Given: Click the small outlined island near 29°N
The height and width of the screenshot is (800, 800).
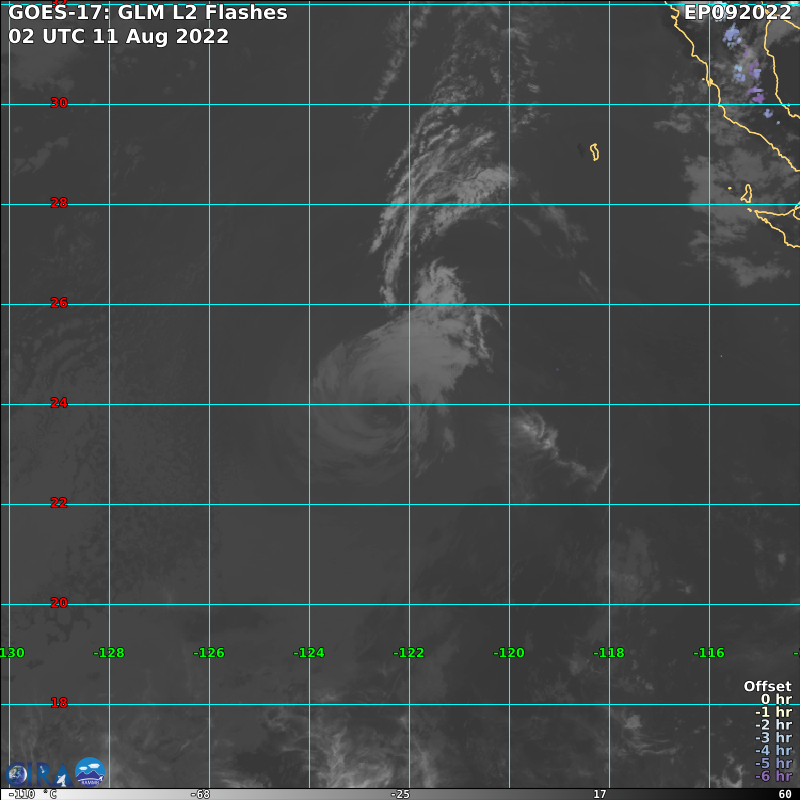Looking at the screenshot, I should [x=594, y=152].
